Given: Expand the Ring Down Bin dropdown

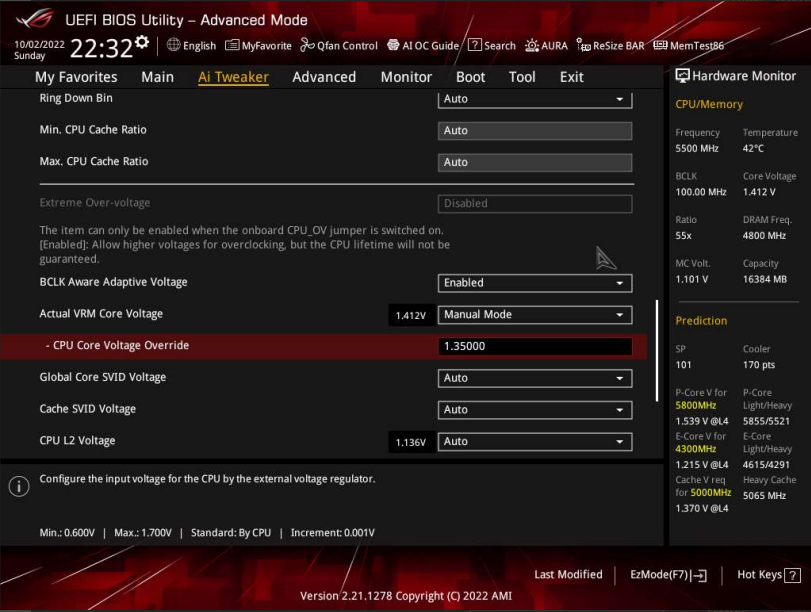Looking at the screenshot, I should coord(535,99).
